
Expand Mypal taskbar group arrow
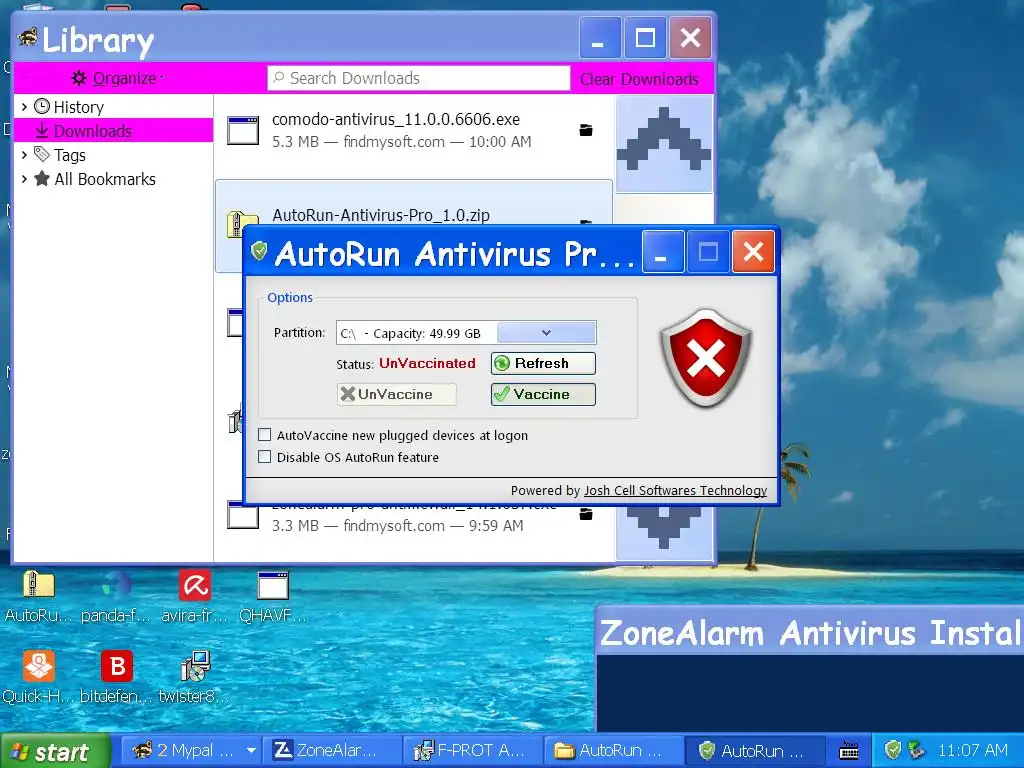(251, 751)
